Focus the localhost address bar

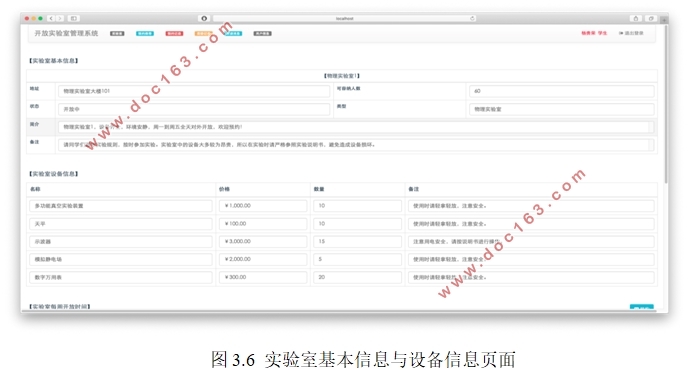pos(344,18)
